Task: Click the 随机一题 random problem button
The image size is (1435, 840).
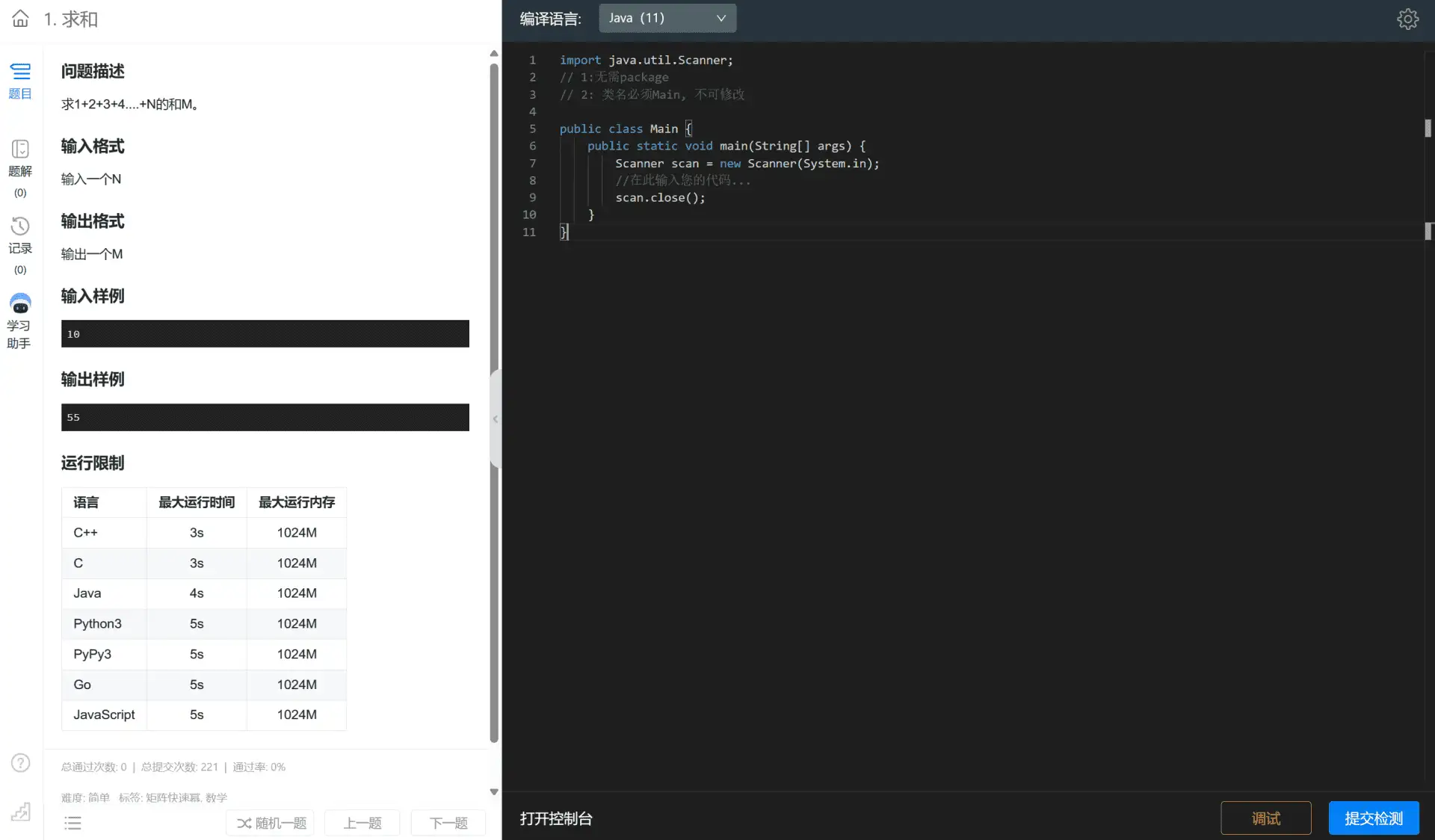Action: tap(271, 823)
